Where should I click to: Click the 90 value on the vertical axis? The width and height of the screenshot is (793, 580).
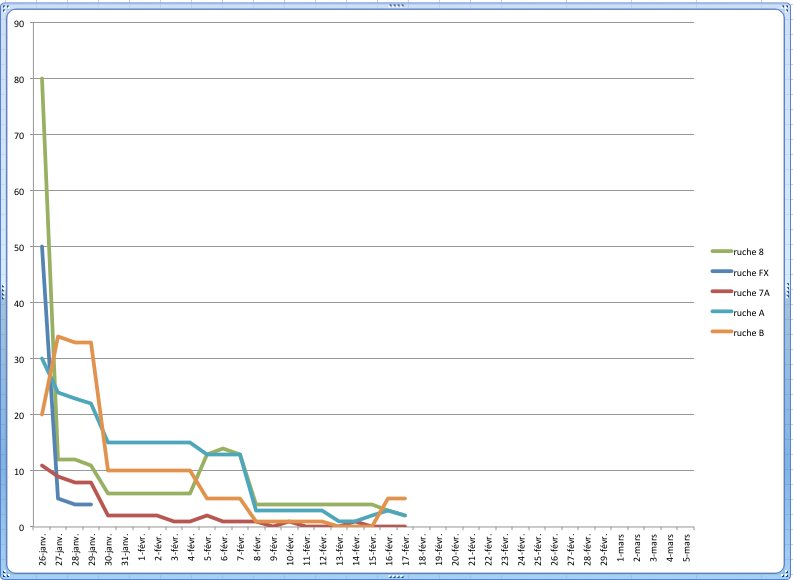(21, 22)
